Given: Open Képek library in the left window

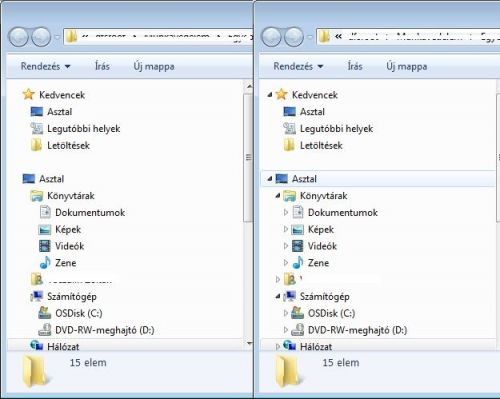Looking at the screenshot, I should click(68, 229).
